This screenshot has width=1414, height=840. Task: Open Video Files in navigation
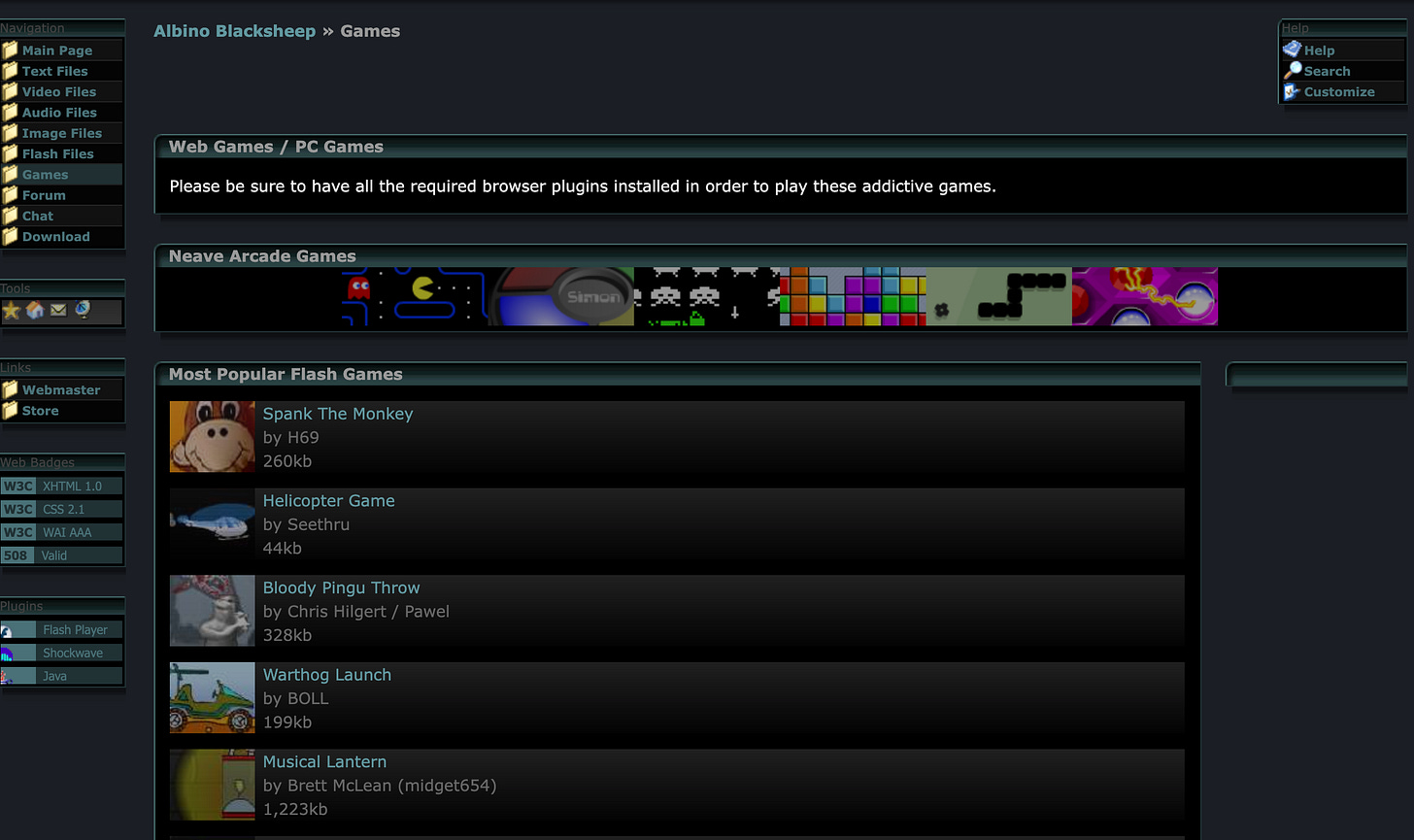click(x=61, y=91)
